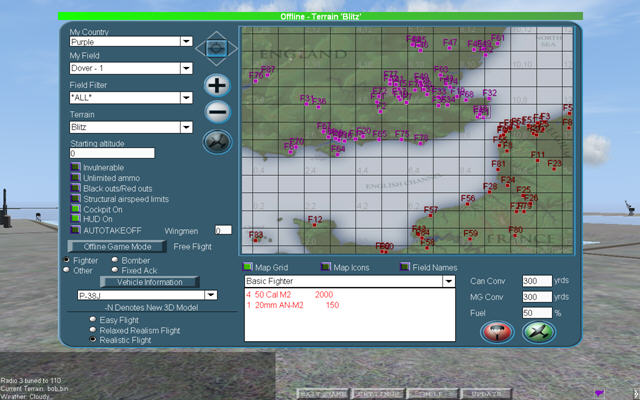Expand the My Field dropdown showing Dover - 1
Viewport: 640px width, 400px height.
pyautogui.click(x=186, y=69)
